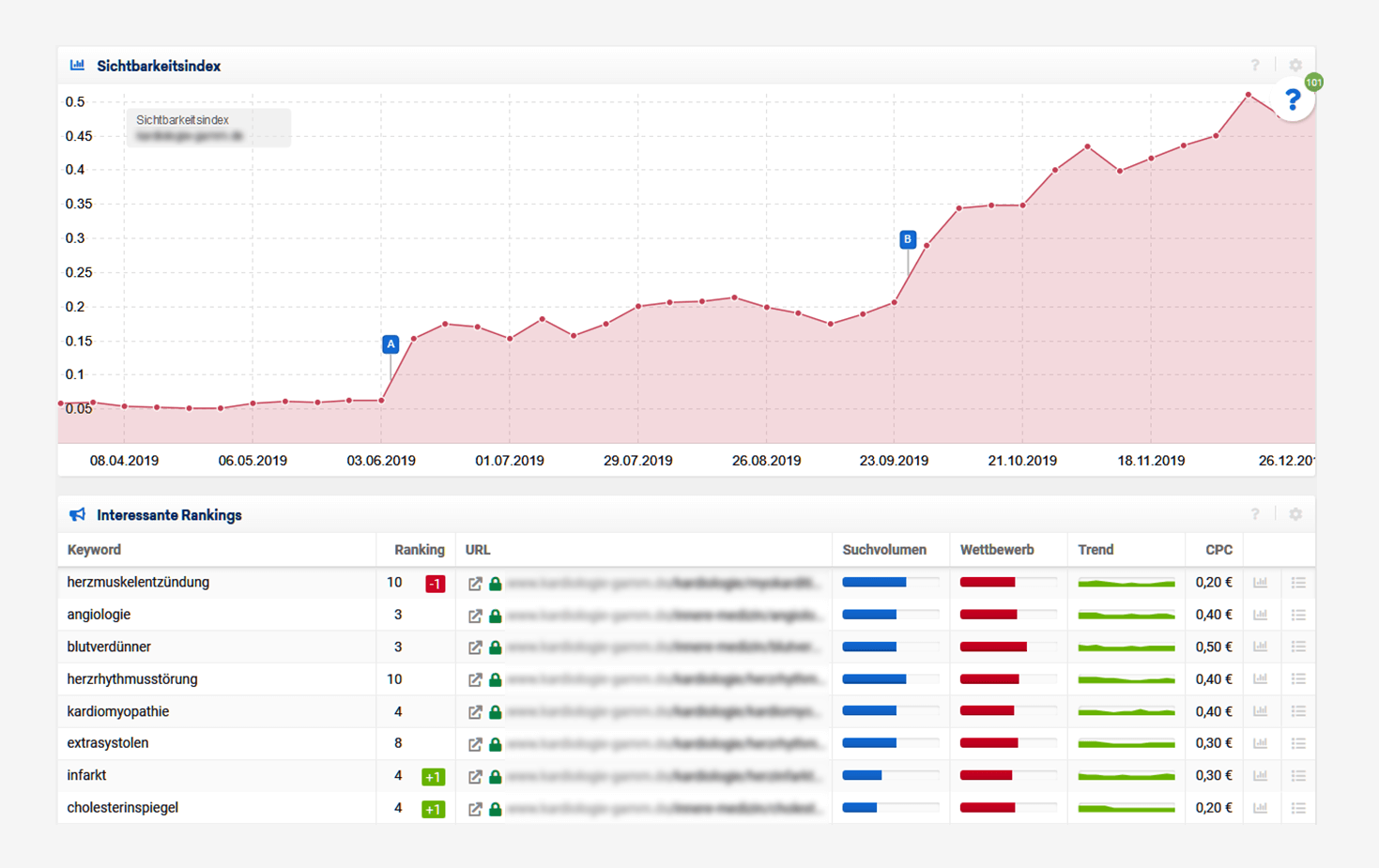Sort table by Ranking column header

pos(420,550)
